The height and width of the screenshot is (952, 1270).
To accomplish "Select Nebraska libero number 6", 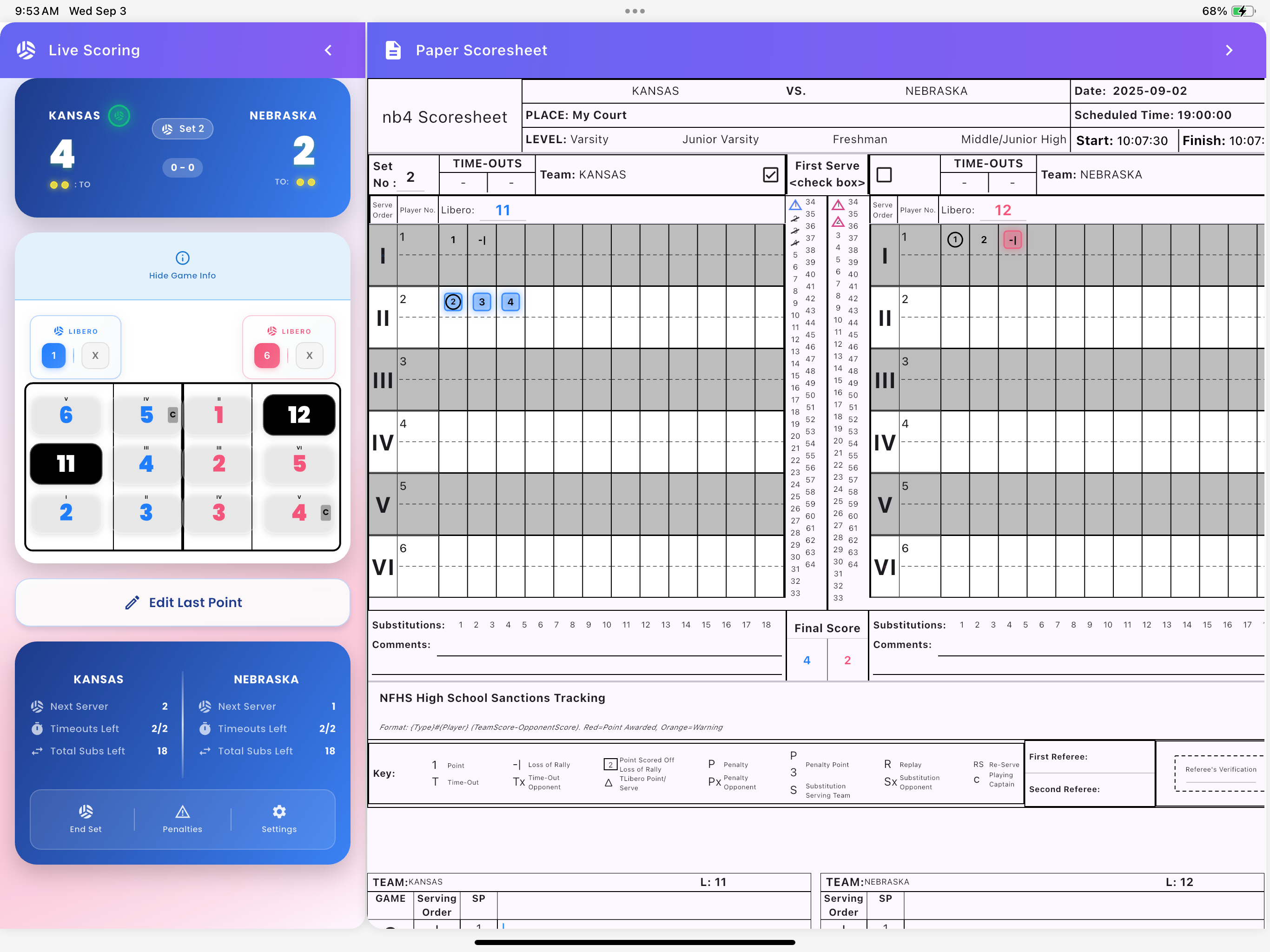I will tap(267, 356).
